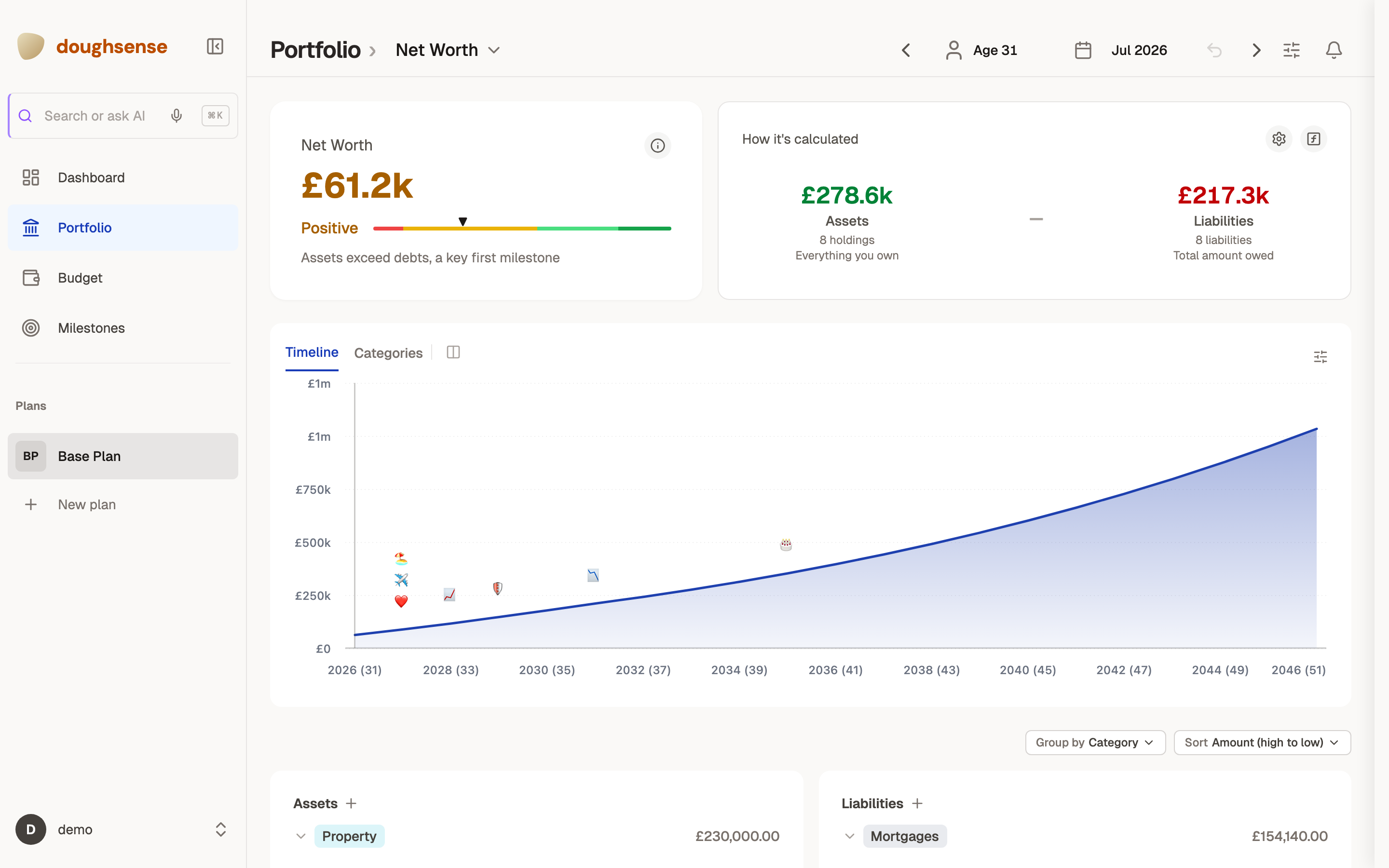Viewport: 1389px width, 868px height.
Task: Open Milestones from sidebar
Action: (x=123, y=328)
